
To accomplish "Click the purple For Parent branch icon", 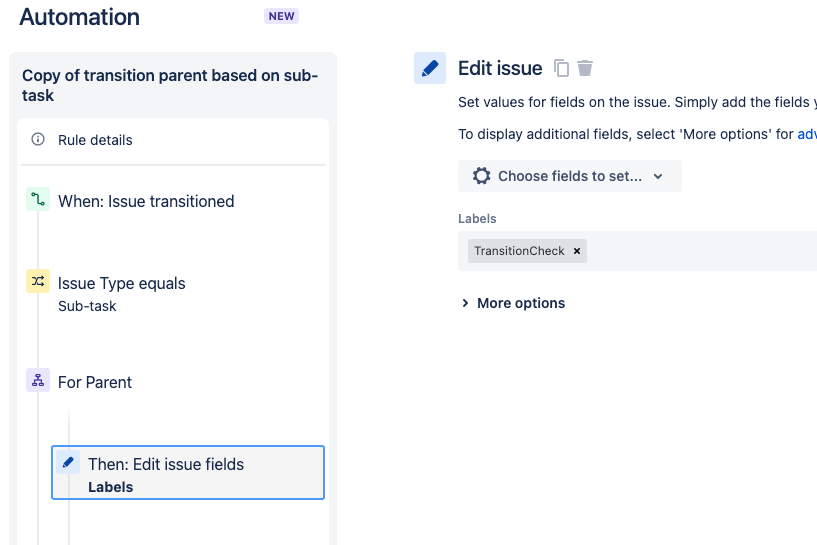I will coord(38,380).
